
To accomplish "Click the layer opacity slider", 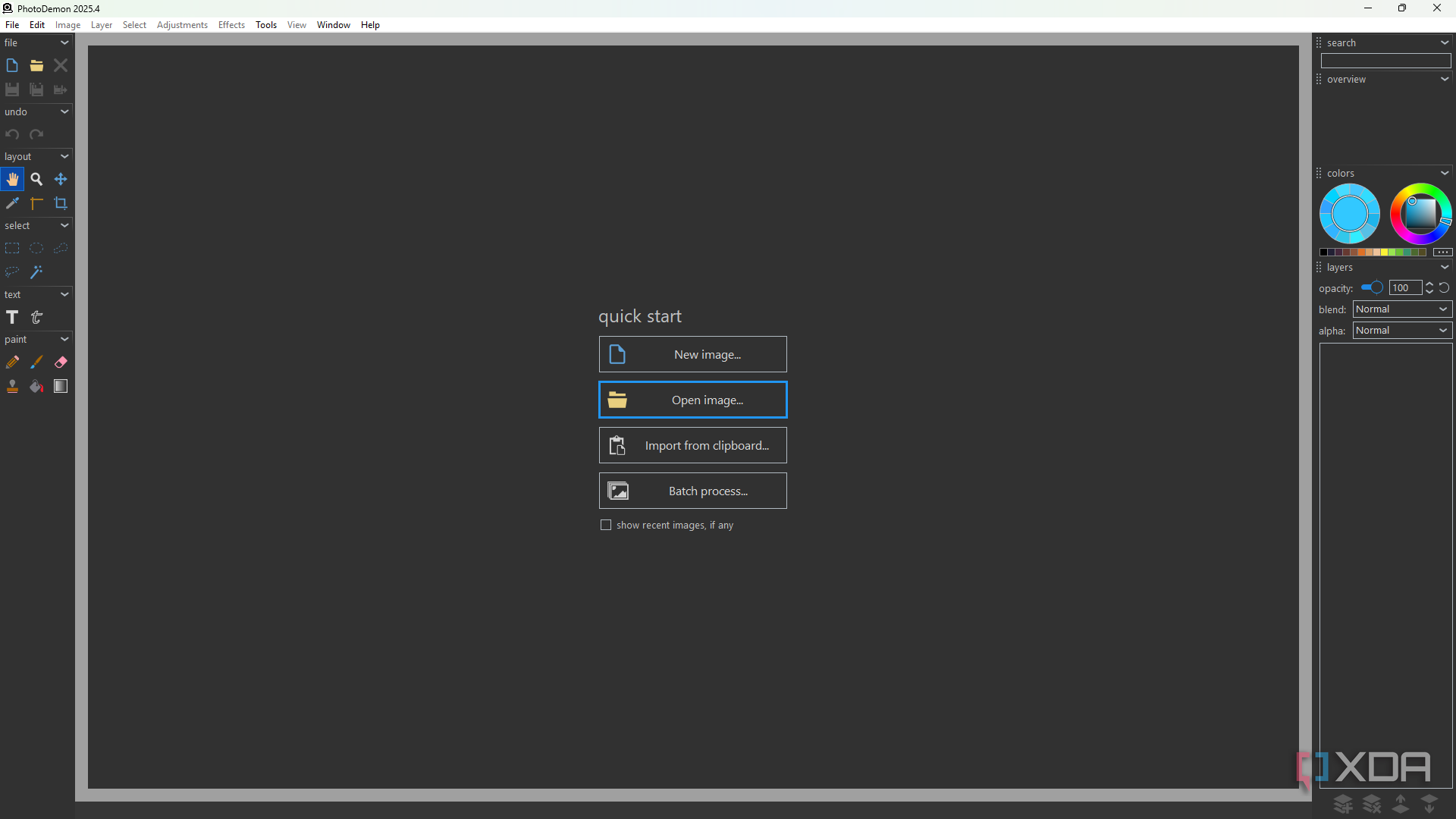I will pyautogui.click(x=1372, y=288).
